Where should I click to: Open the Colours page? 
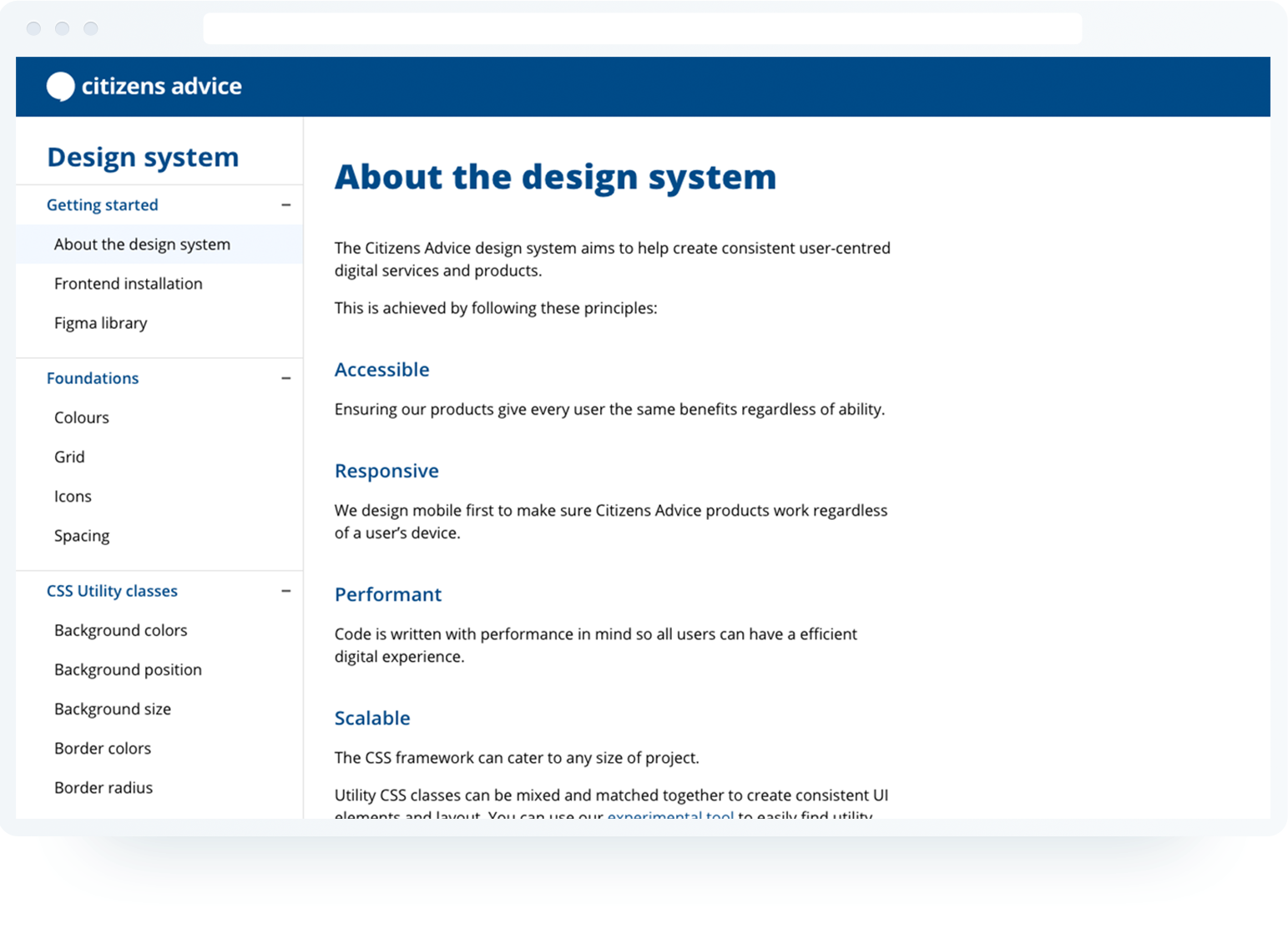click(82, 417)
